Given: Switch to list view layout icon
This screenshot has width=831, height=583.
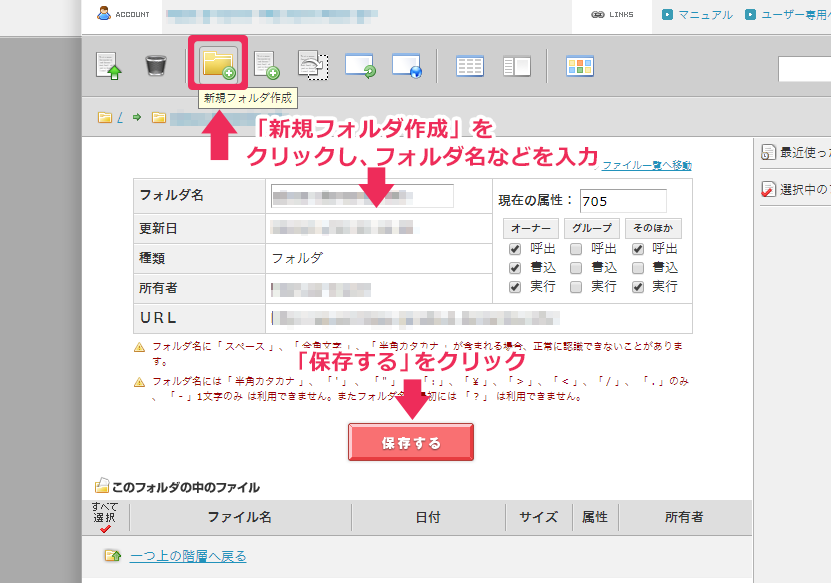Looking at the screenshot, I should tap(470, 66).
